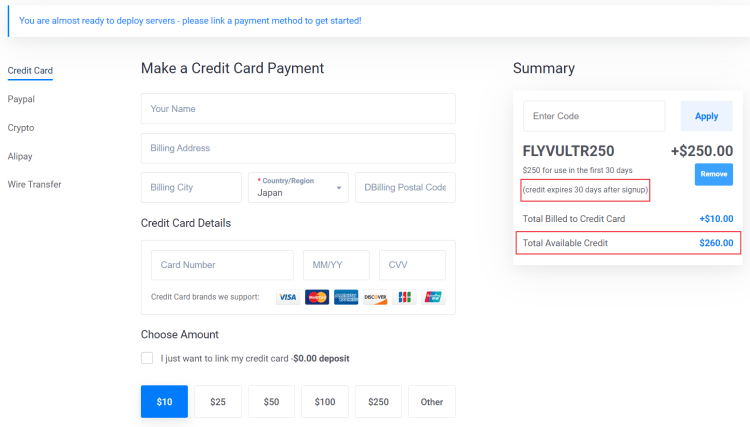Viewport: 750px width, 427px height.
Task: Check the link credit card only checkbox
Action: [x=147, y=358]
